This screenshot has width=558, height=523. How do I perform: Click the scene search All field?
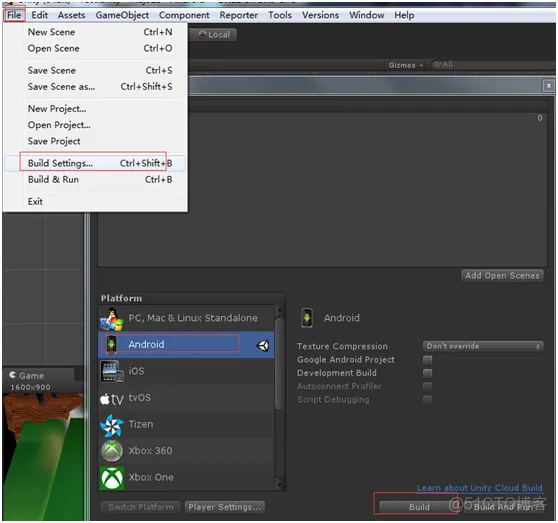493,65
